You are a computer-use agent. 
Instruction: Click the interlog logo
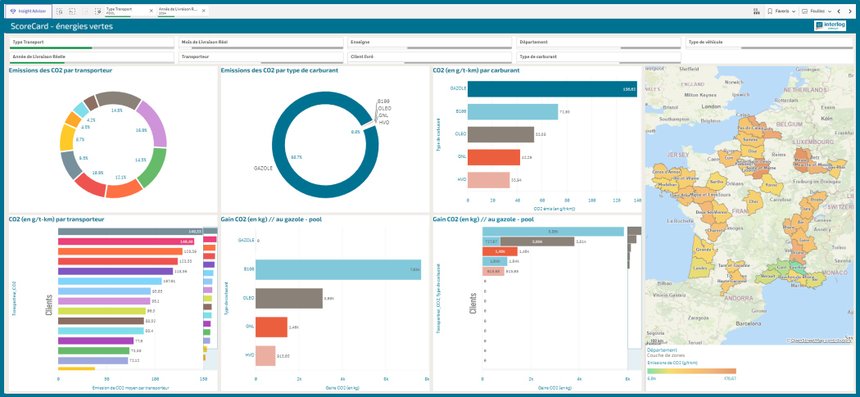830,26
